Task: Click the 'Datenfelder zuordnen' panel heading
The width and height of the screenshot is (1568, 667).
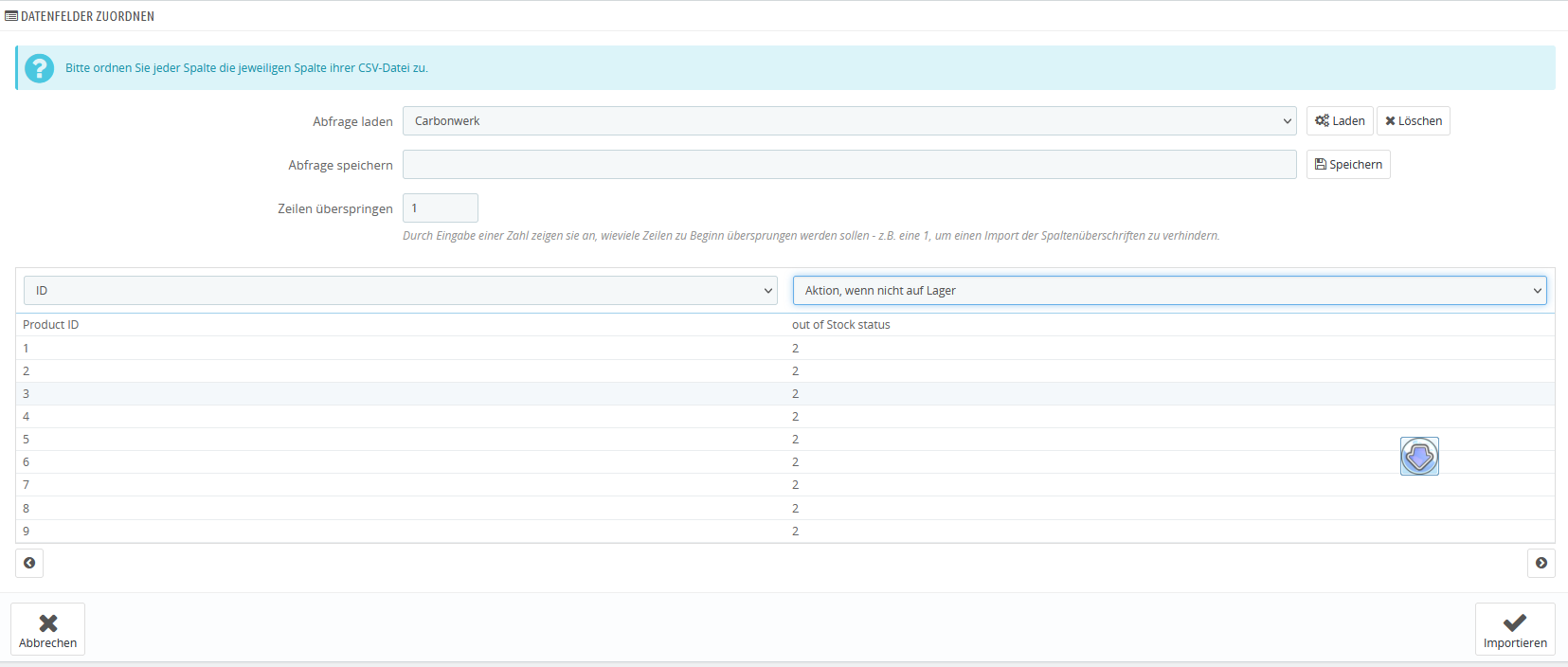Action: pyautogui.click(x=87, y=16)
